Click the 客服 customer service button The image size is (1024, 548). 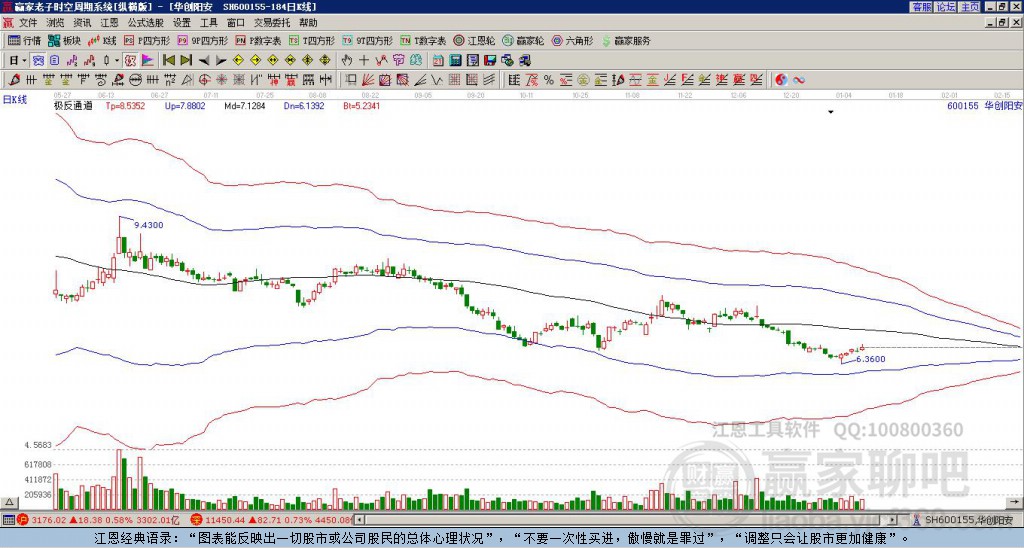921,7
